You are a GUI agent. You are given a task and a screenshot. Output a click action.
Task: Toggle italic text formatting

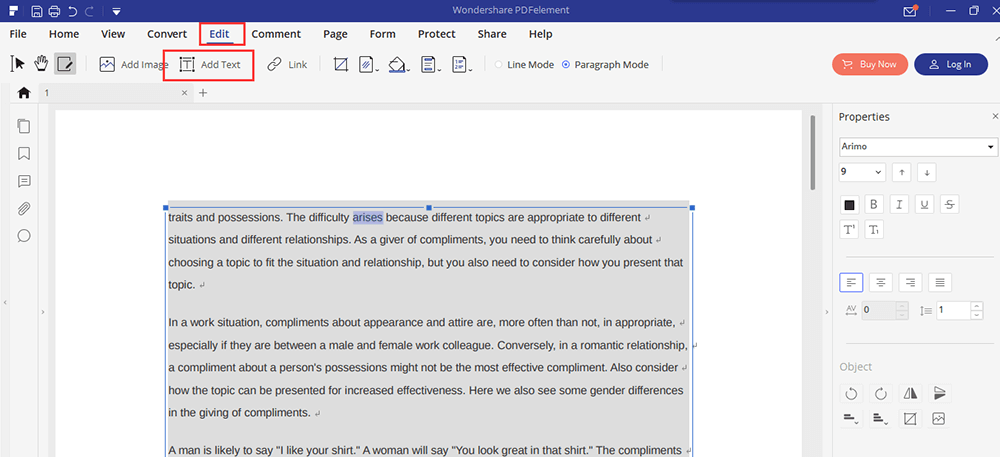click(x=899, y=204)
